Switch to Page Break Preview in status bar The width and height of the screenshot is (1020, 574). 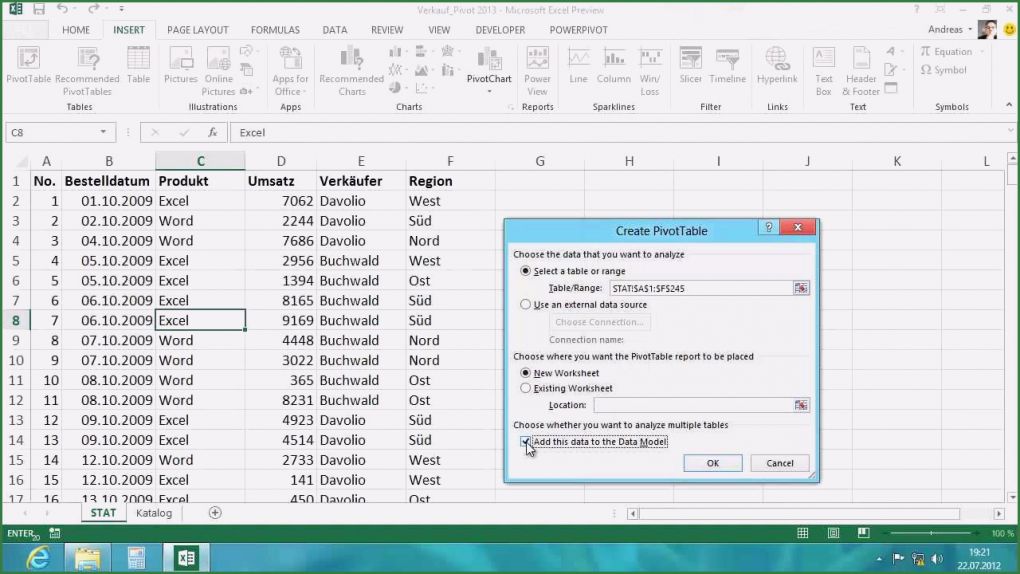(863, 533)
